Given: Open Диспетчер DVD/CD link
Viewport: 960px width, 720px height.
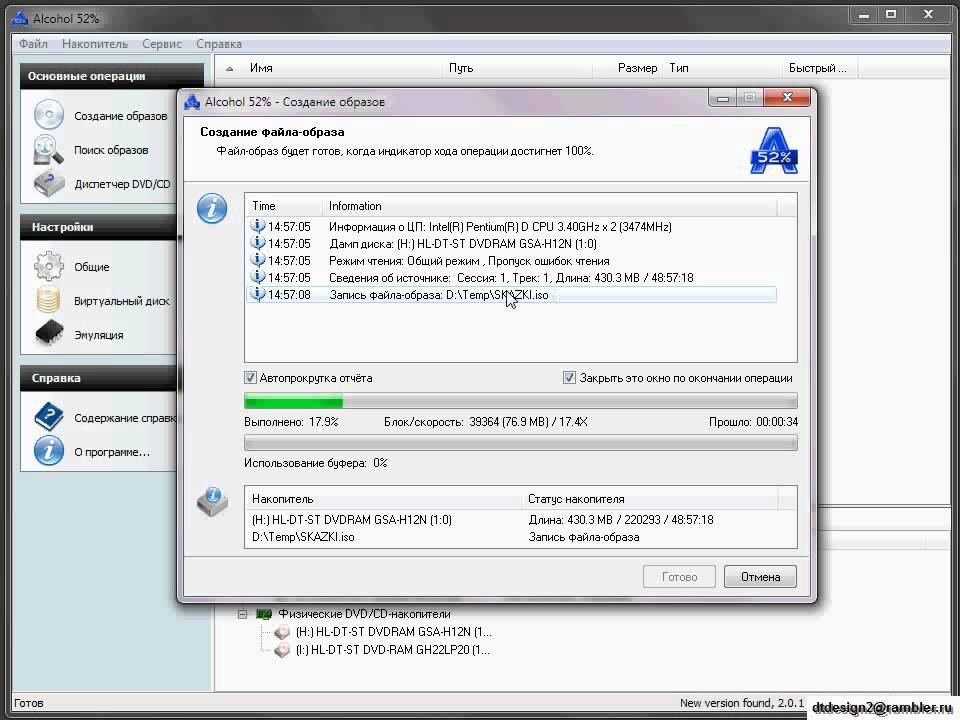Looking at the screenshot, I should pos(122,184).
